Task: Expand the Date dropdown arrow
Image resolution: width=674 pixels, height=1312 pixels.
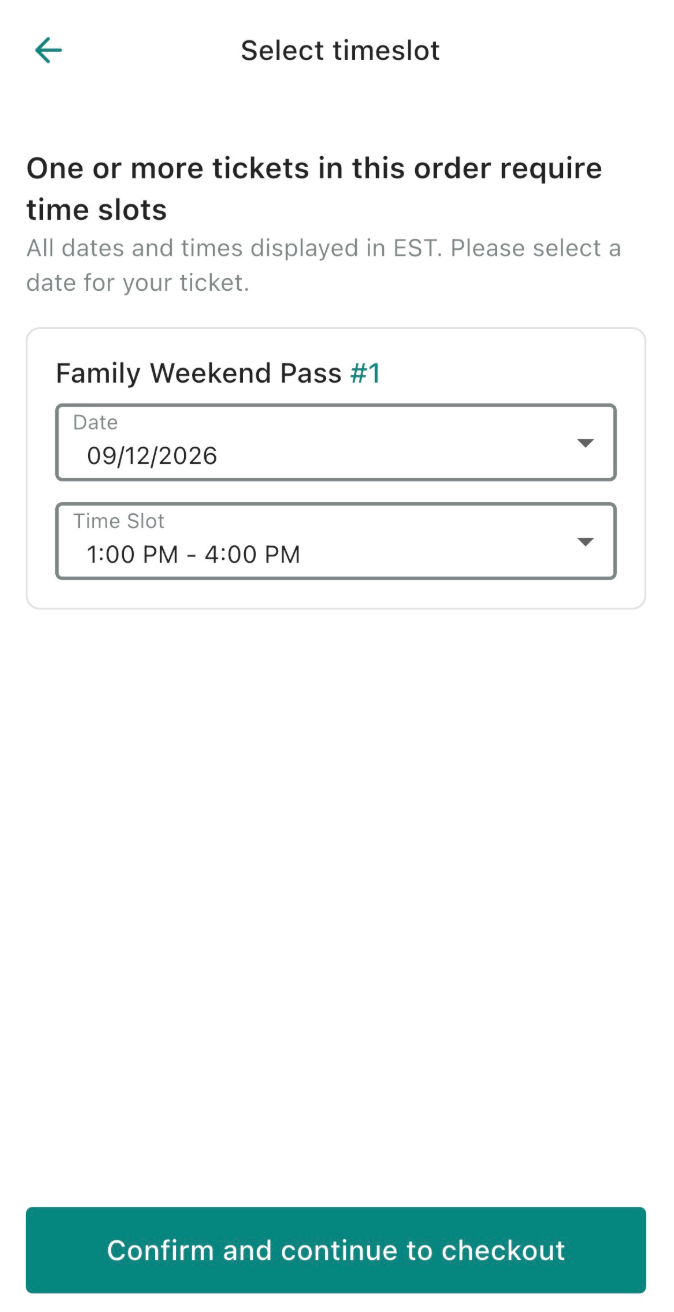Action: point(586,443)
